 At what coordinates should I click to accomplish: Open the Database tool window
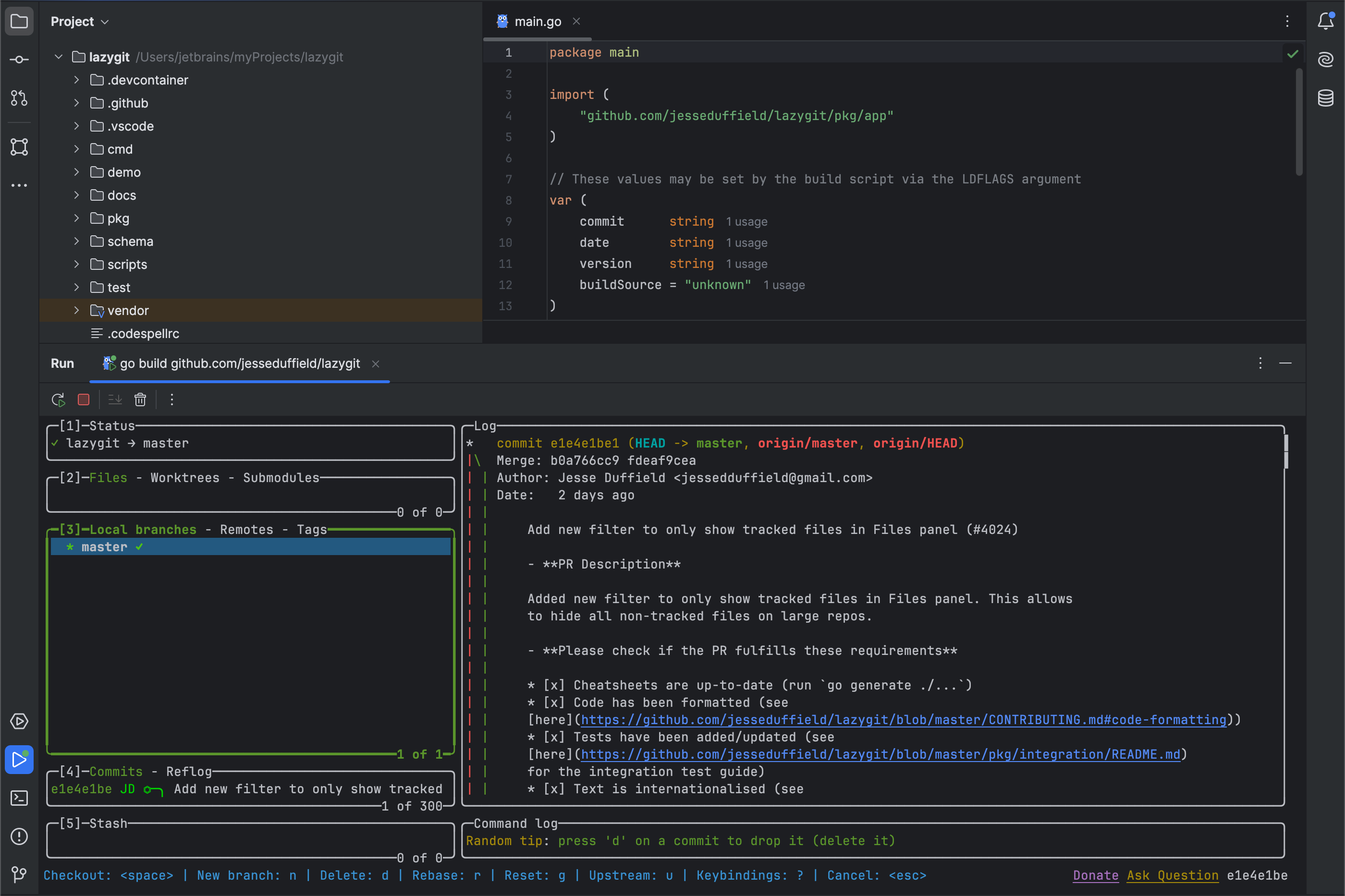pos(1326,97)
